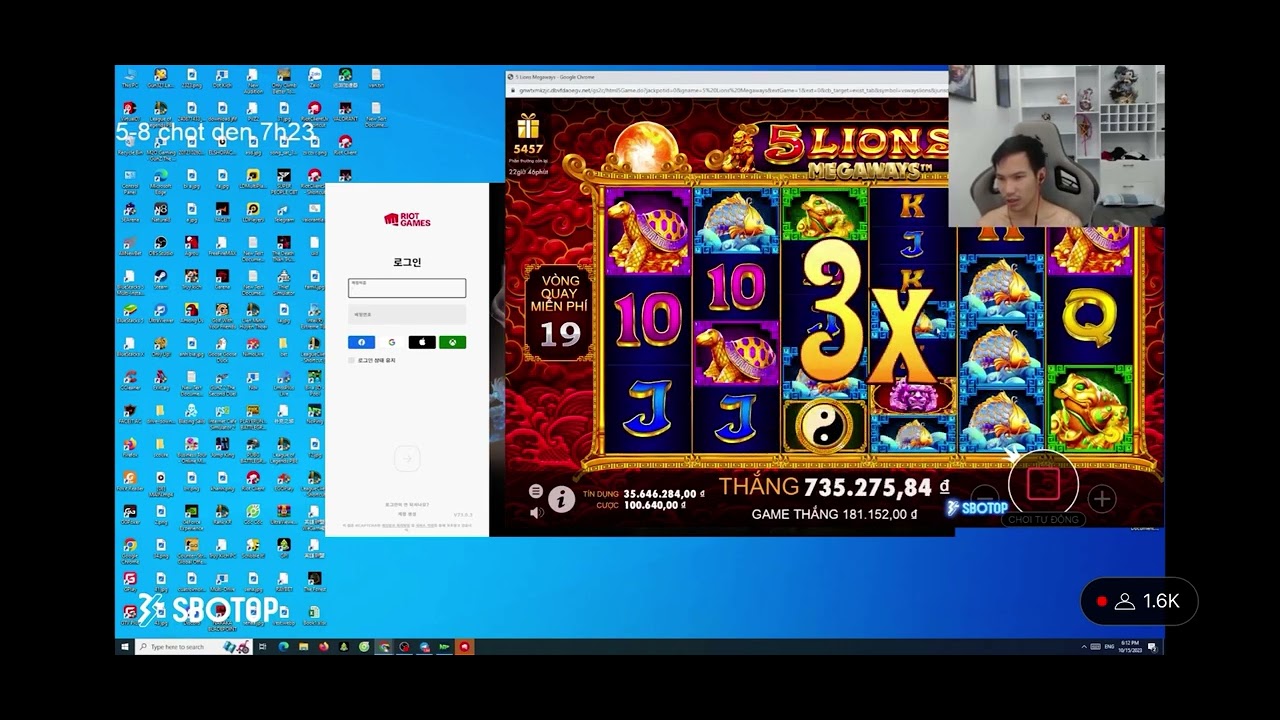This screenshot has height=720, width=1280.
Task: Tick the stay signed in checkbox
Action: 352,360
